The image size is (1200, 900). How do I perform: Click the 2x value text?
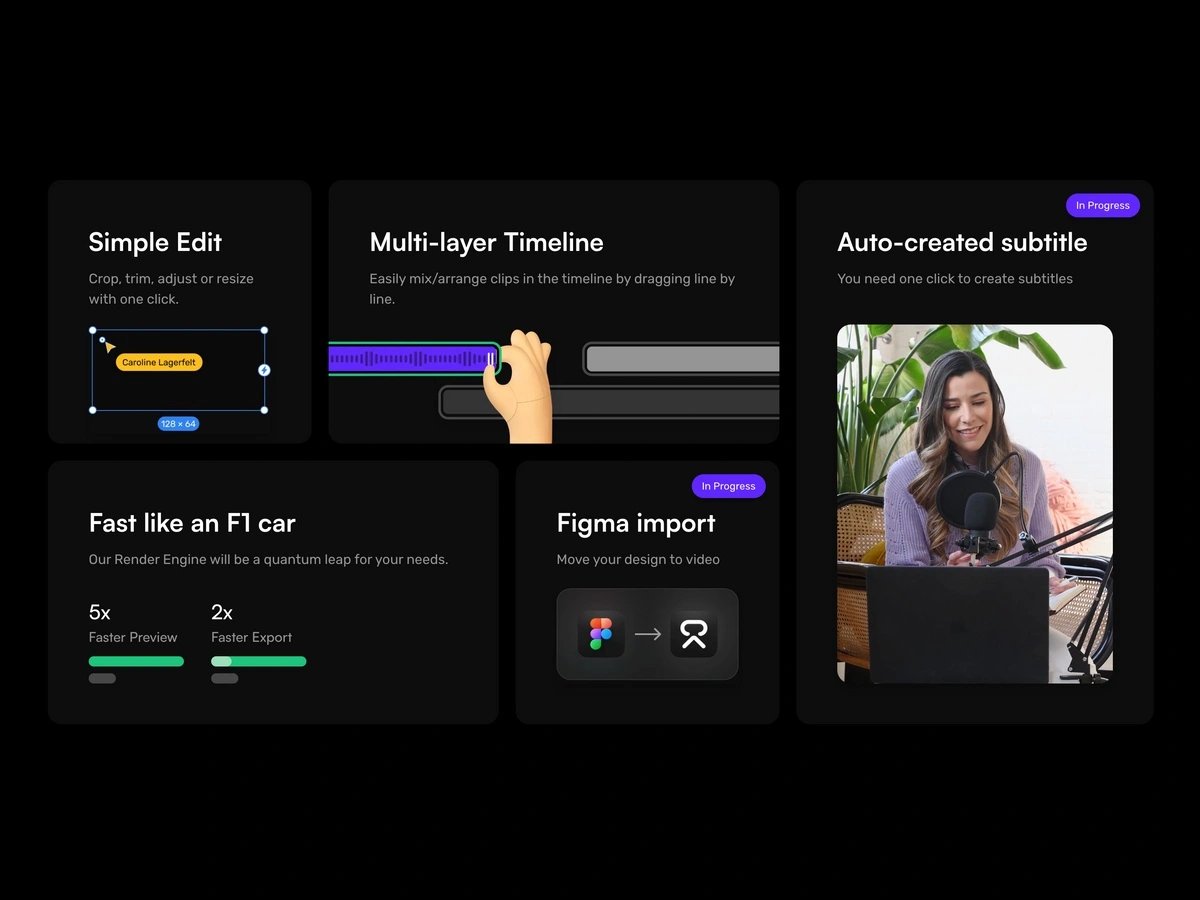222,612
